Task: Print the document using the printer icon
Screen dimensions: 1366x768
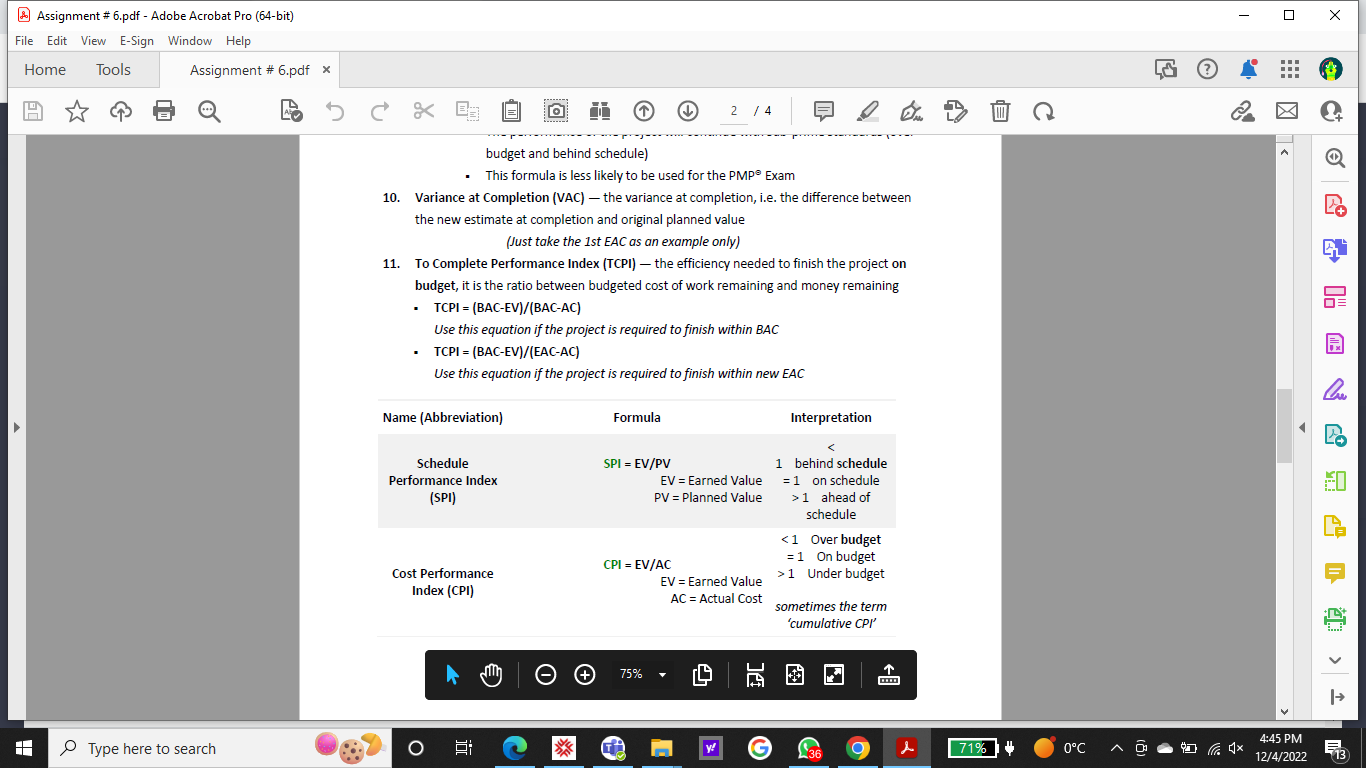Action: coord(164,111)
